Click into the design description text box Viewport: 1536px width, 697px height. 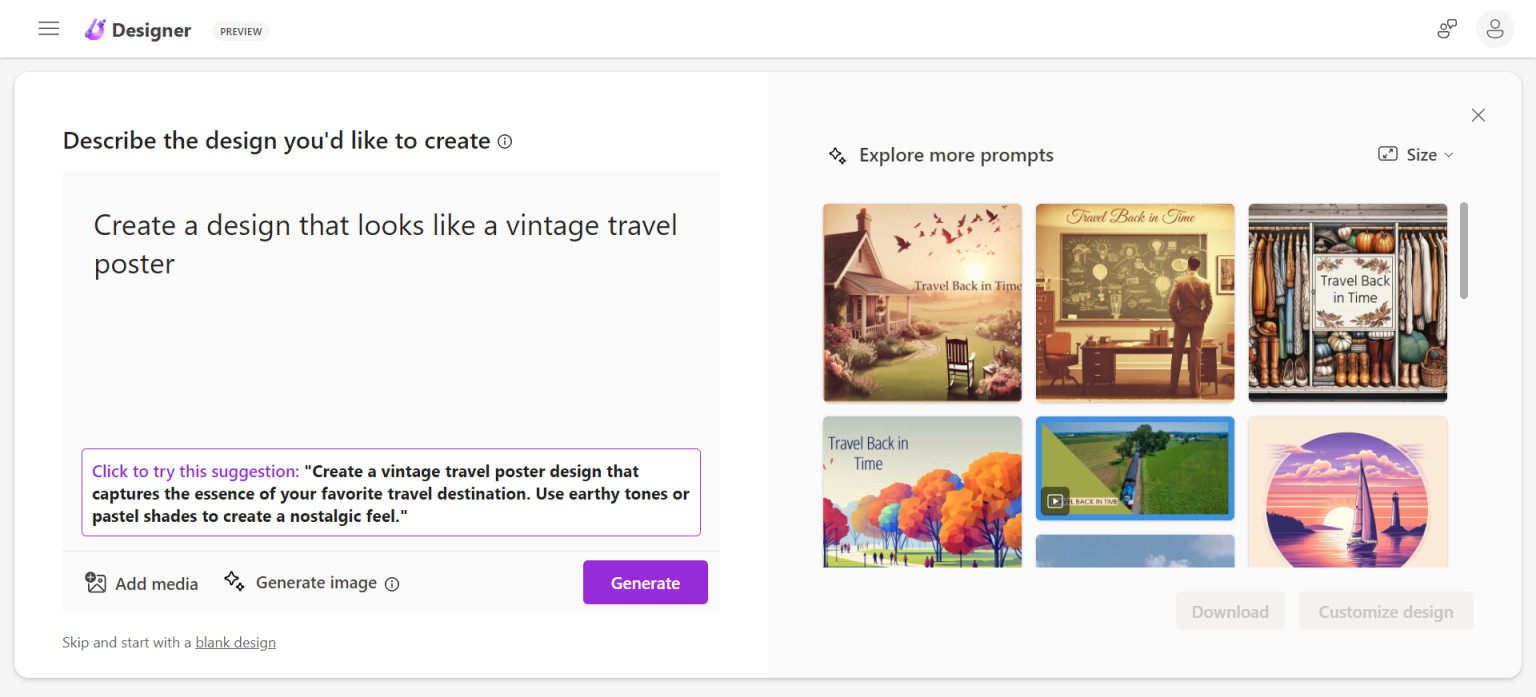pos(390,320)
